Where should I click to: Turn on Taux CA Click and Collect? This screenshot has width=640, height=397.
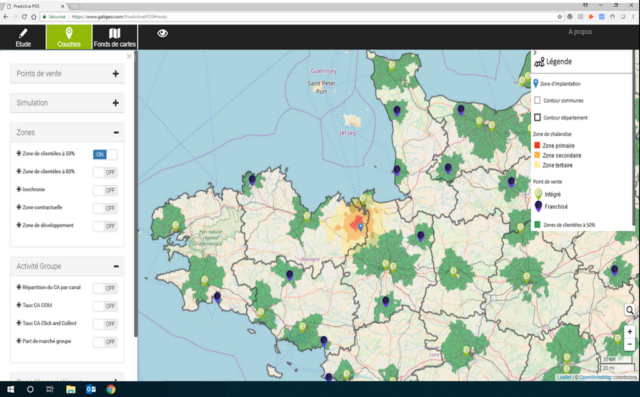pos(105,324)
